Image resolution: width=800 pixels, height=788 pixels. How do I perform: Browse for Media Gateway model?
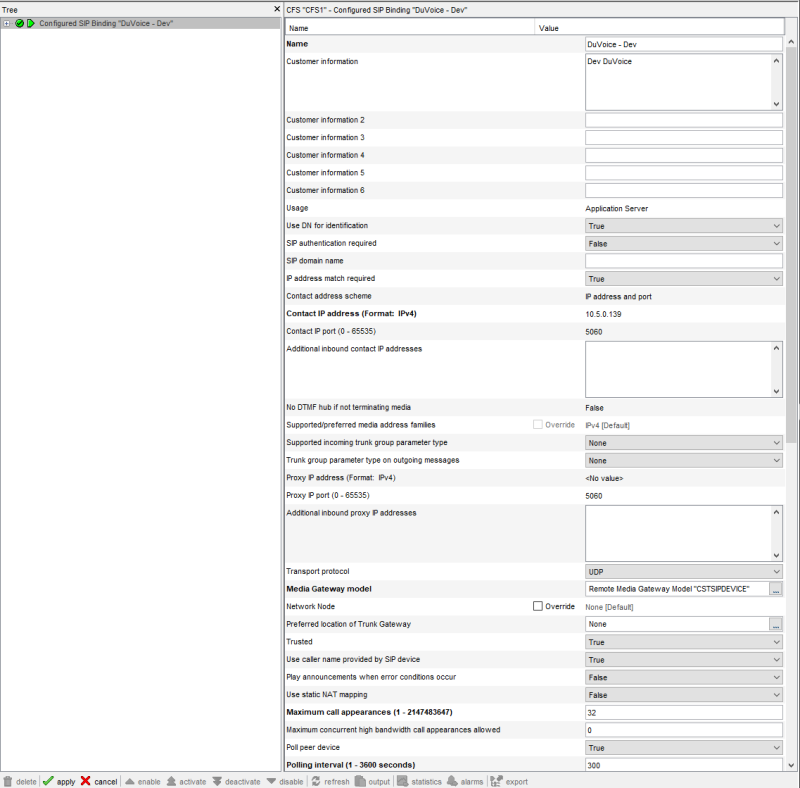point(776,589)
